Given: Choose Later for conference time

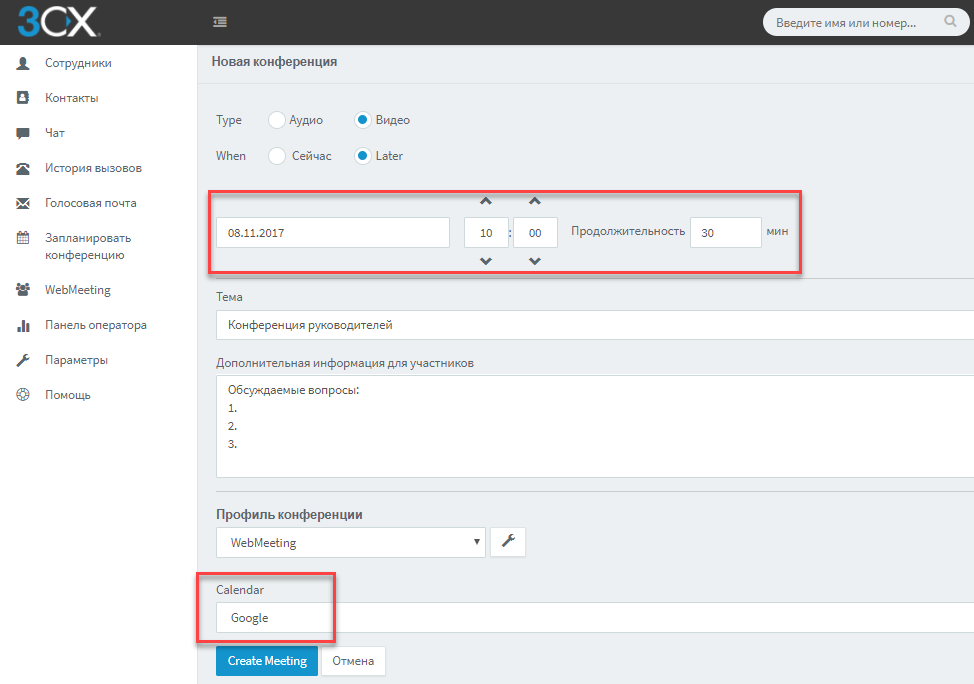Looking at the screenshot, I should 363,156.
